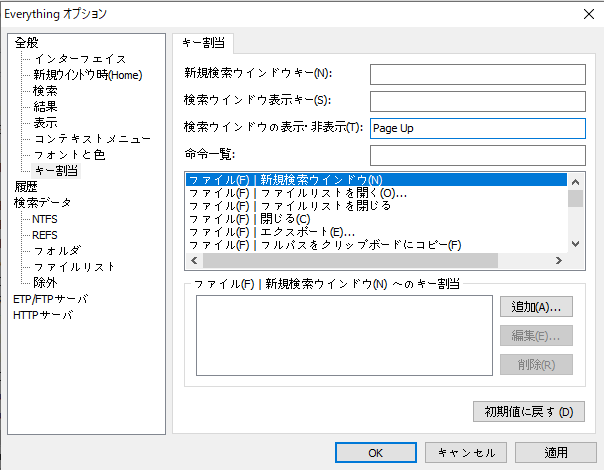Select 履歴 in the options tree

26,187
